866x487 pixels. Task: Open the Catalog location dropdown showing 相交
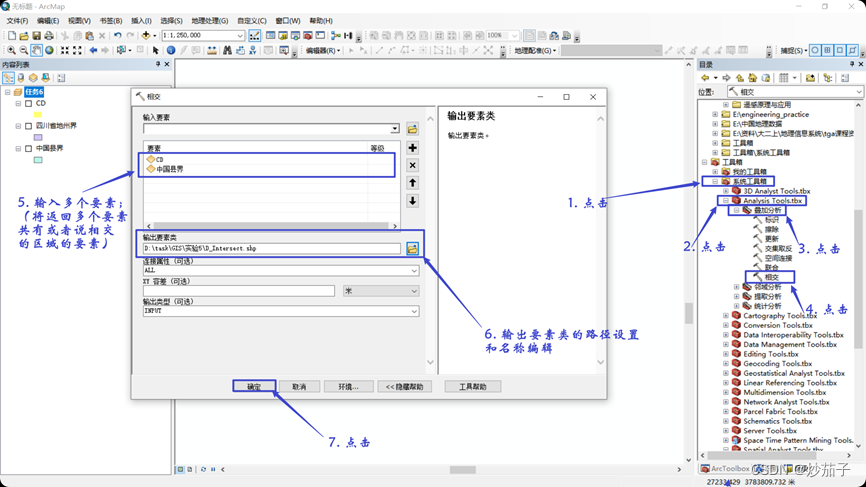[x=859, y=92]
